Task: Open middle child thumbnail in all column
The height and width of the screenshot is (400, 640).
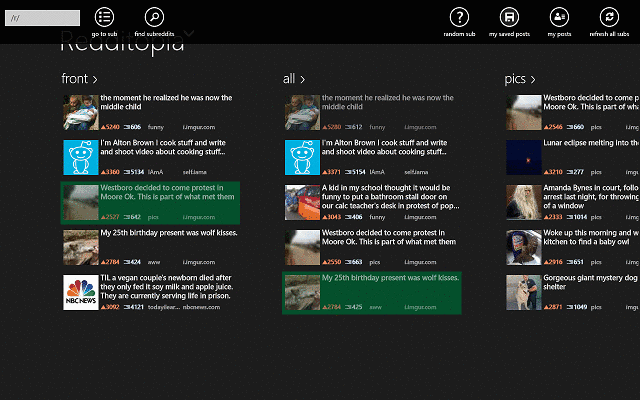Action: click(x=302, y=112)
